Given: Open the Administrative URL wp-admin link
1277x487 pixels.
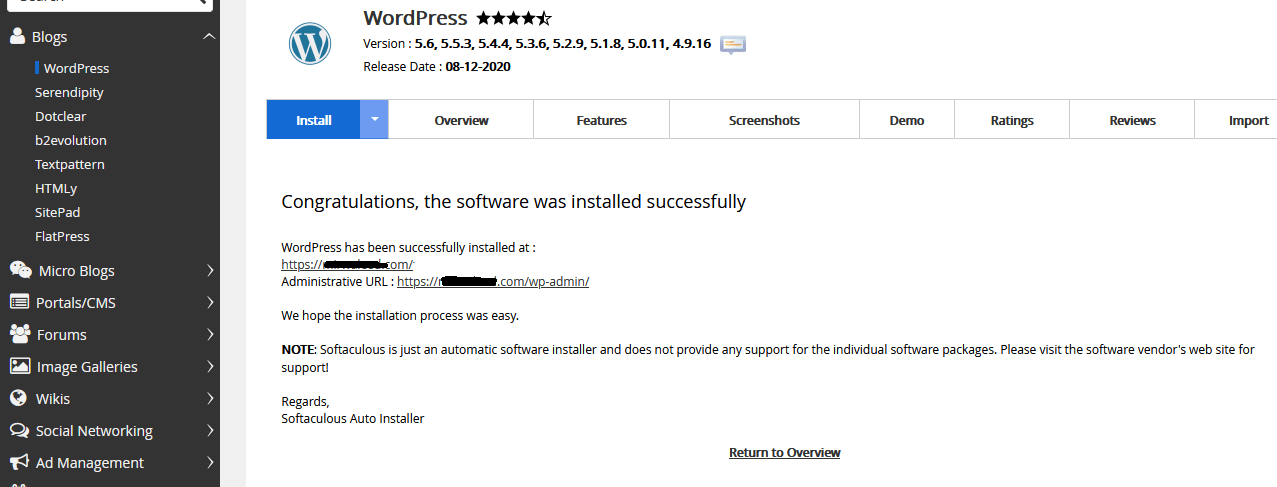Looking at the screenshot, I should 493,282.
